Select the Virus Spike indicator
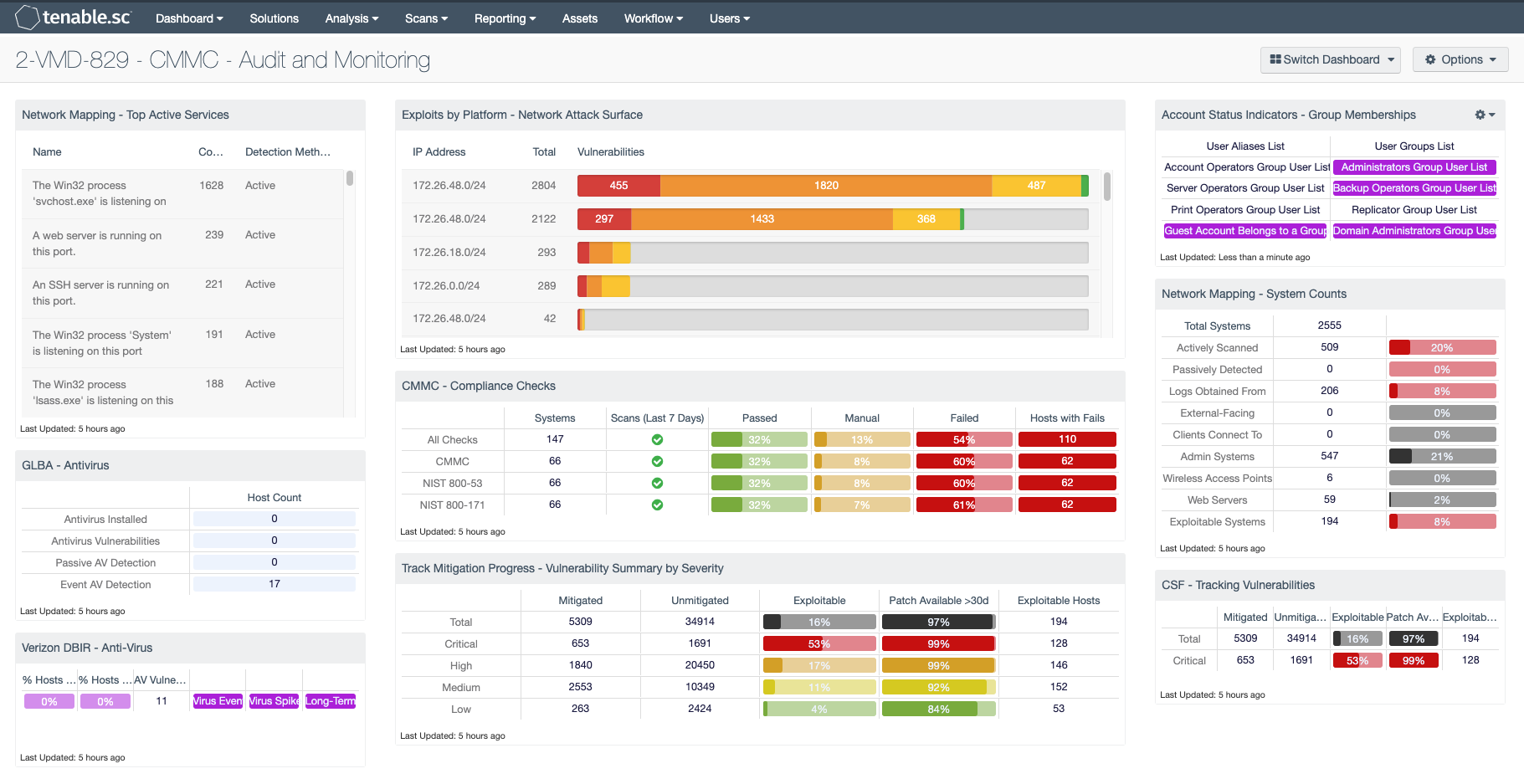 274,701
